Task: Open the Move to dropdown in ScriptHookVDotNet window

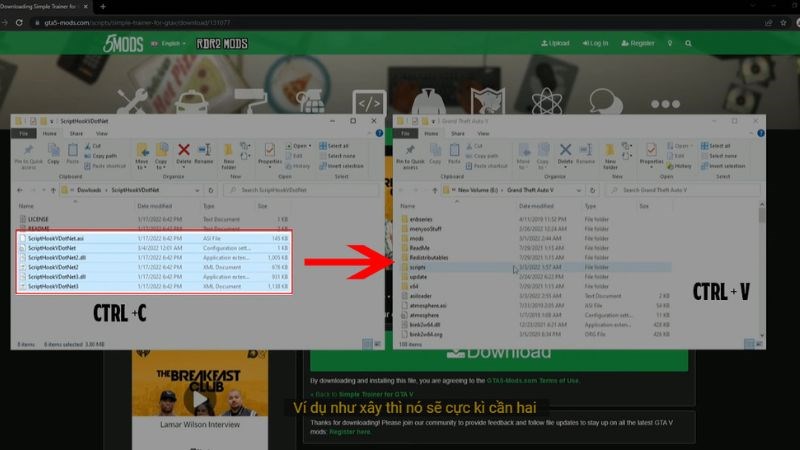Action: pos(142,156)
